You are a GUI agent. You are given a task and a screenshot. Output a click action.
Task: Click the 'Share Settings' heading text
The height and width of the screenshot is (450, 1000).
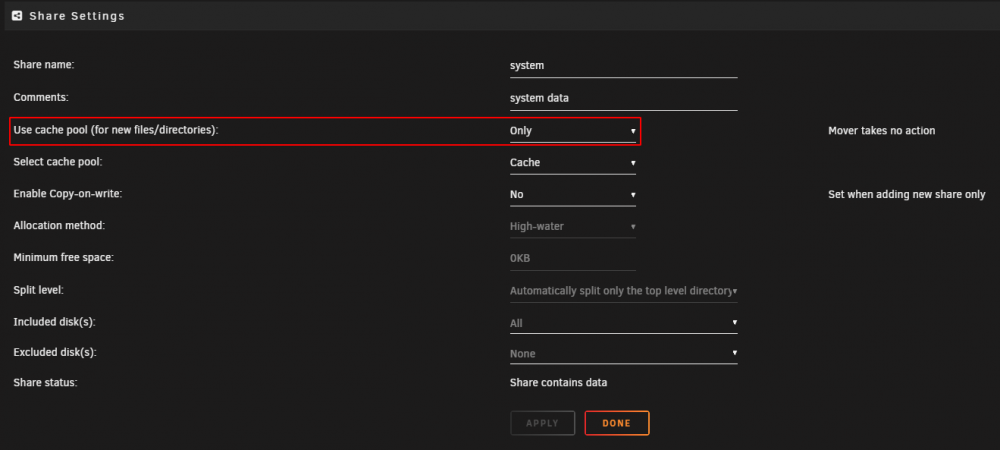coord(77,16)
